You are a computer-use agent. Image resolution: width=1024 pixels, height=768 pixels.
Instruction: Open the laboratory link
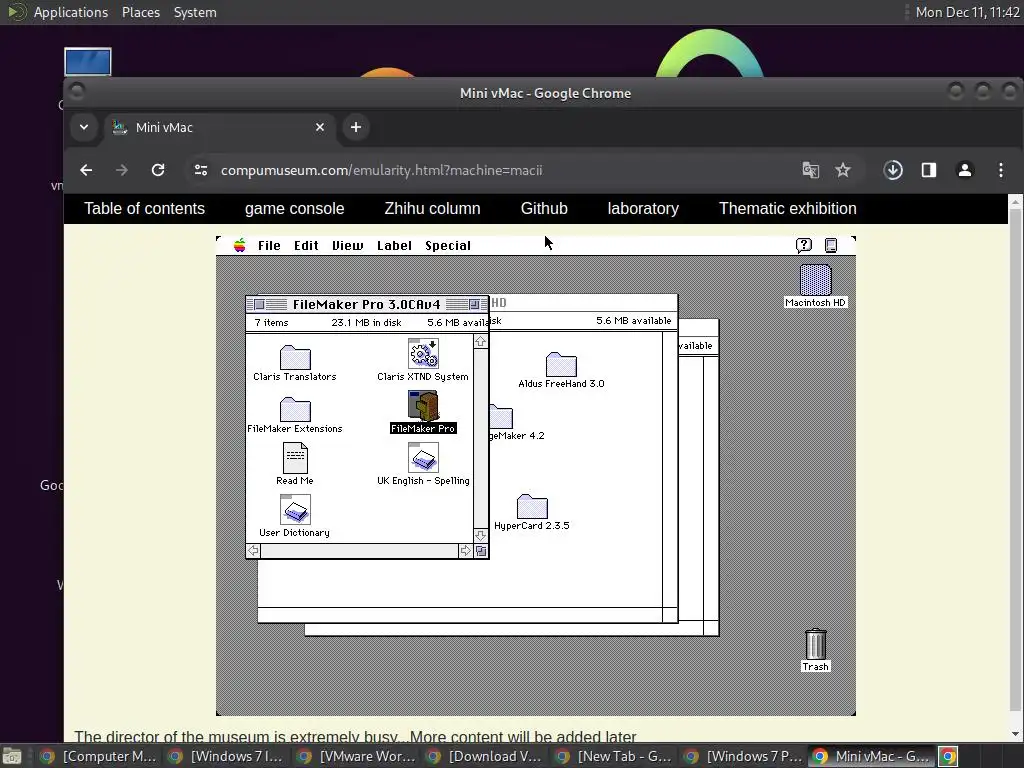point(643,208)
